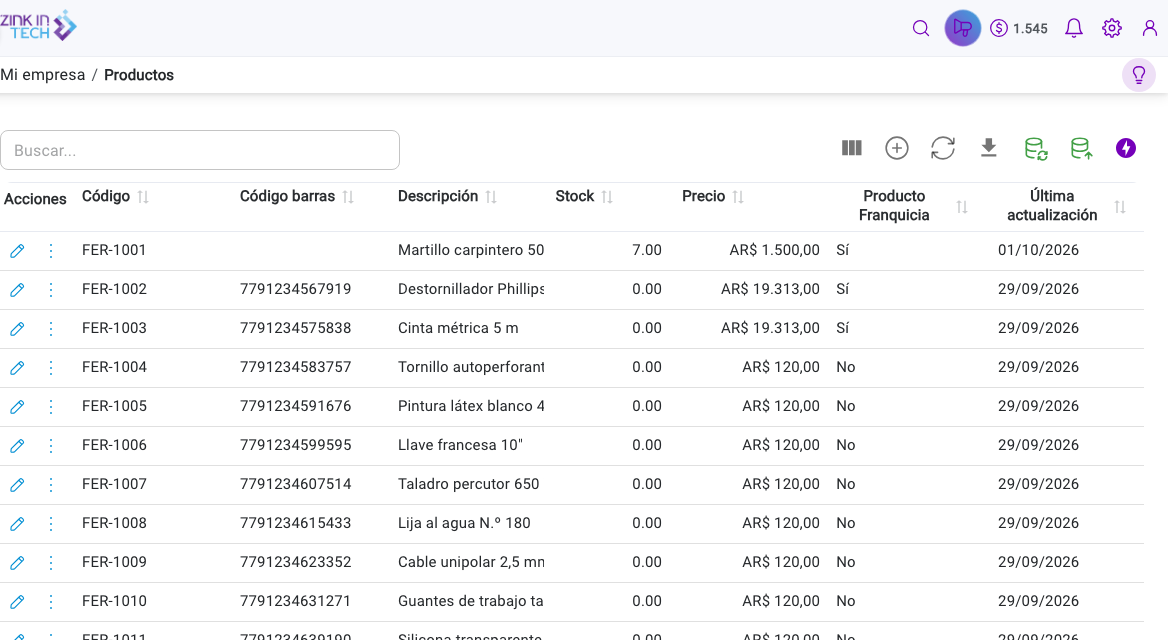The image size is (1168, 640).
Task: Click the date 01/10/2026
Action: pos(1038,250)
